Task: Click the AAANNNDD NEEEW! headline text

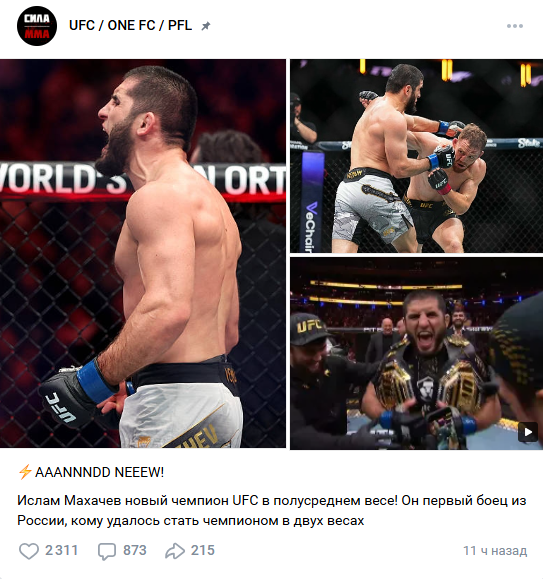Action: click(x=99, y=472)
